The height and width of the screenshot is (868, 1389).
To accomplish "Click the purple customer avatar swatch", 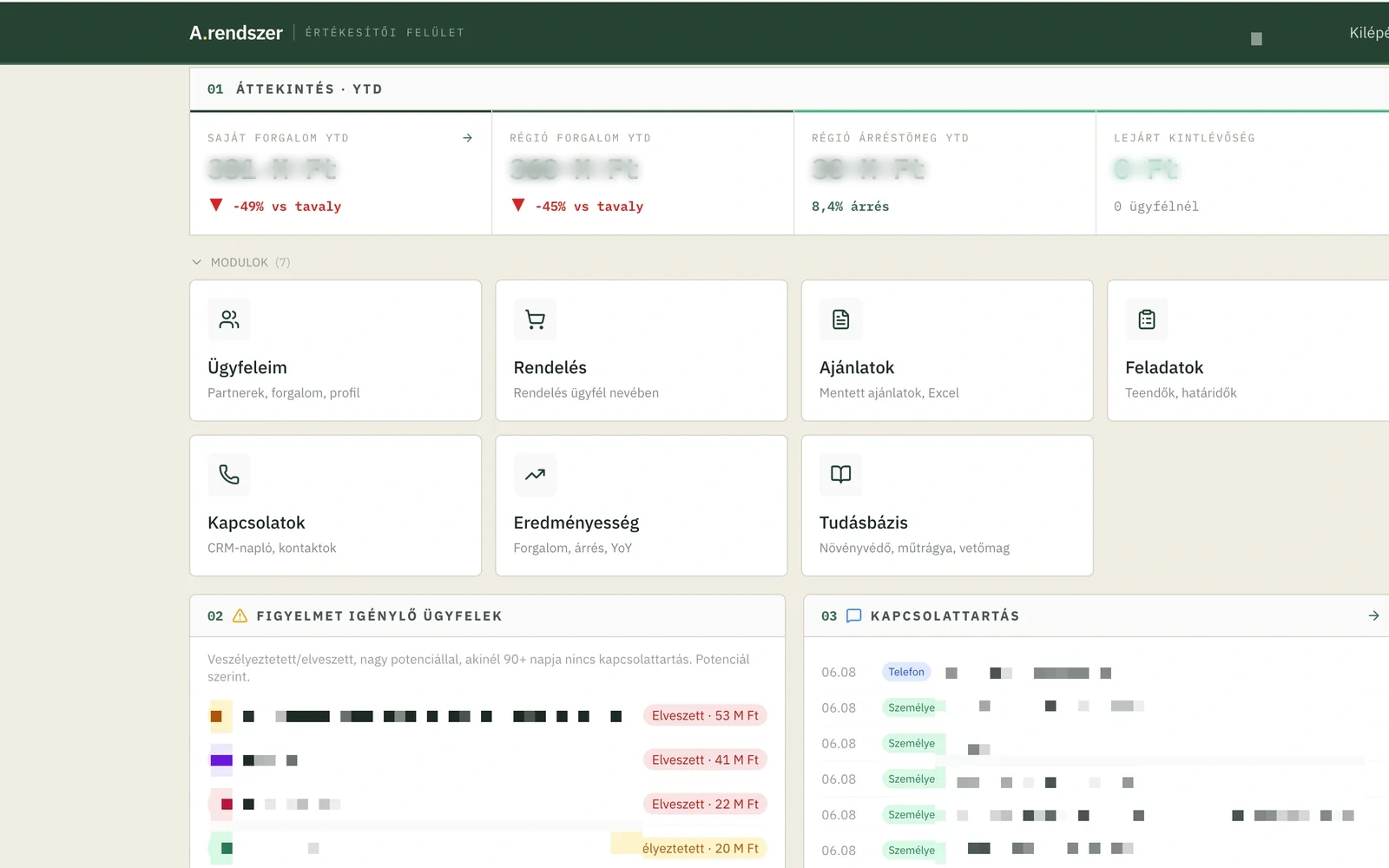I will point(221,760).
